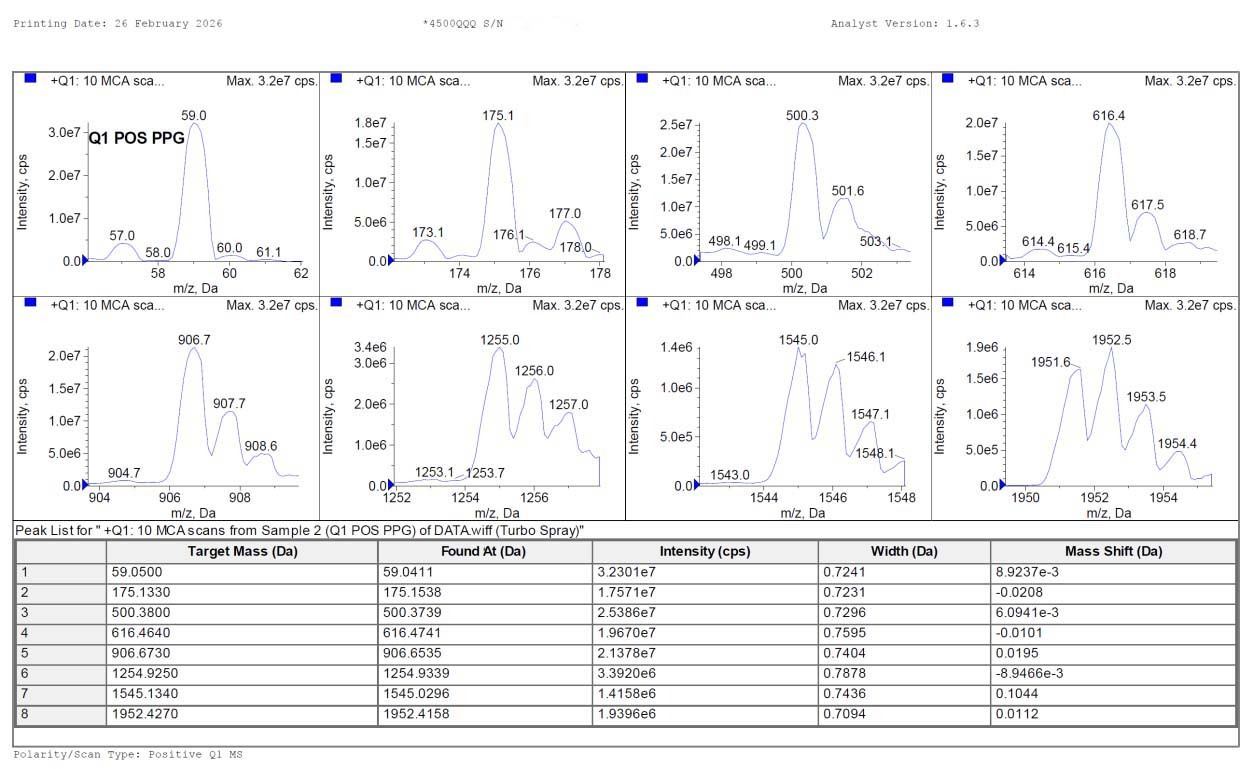Click intensity cell '2.5386e7'
Screen dimensions: 1253x769
tap(705, 612)
